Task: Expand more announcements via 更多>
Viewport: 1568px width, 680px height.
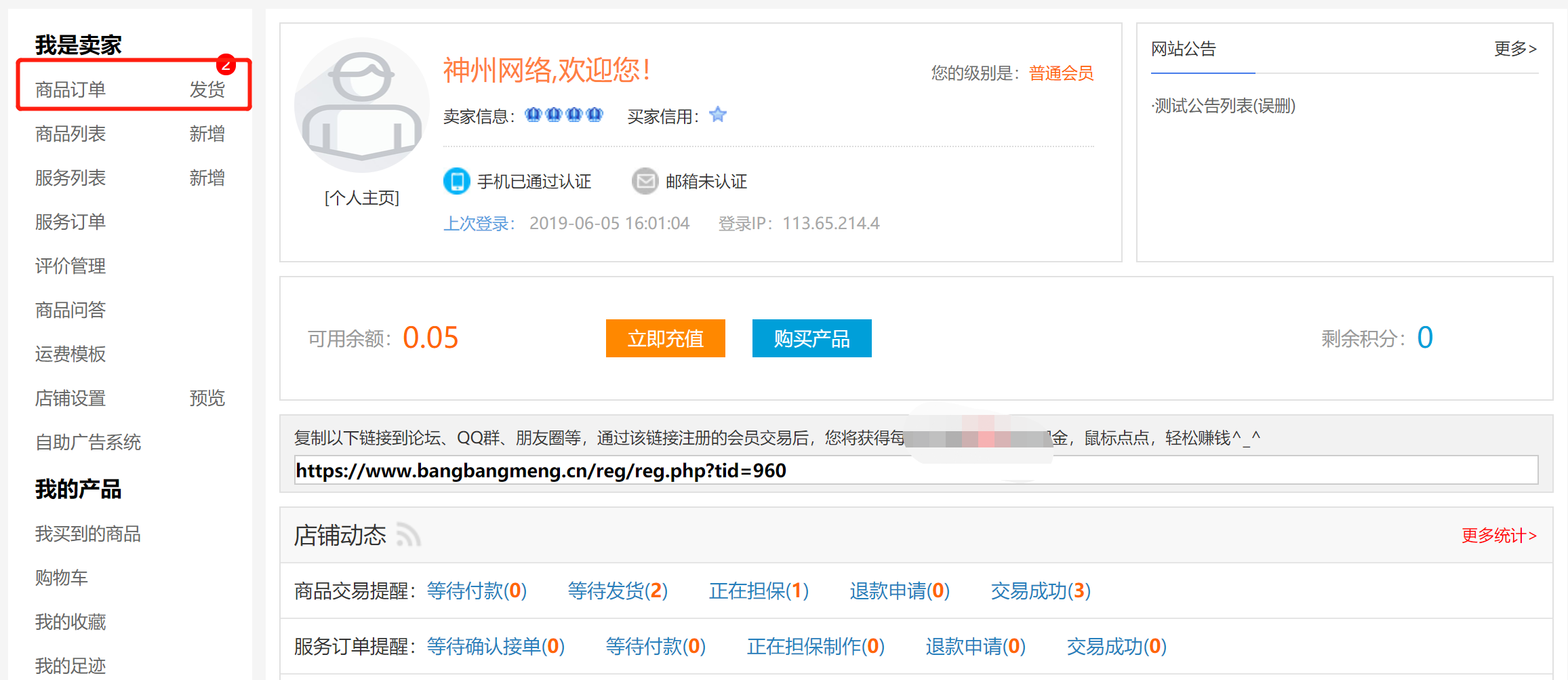Action: pos(1515,49)
